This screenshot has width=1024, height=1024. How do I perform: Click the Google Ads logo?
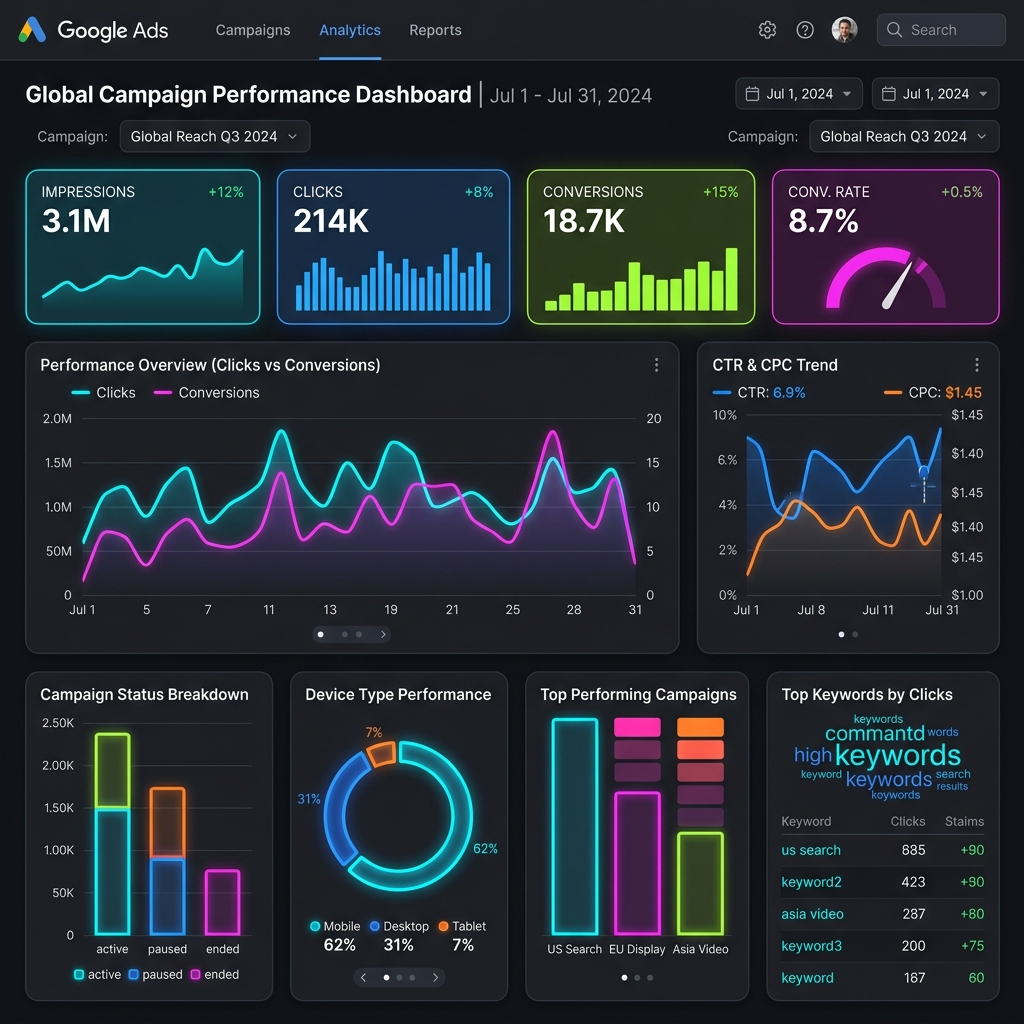[x=93, y=30]
